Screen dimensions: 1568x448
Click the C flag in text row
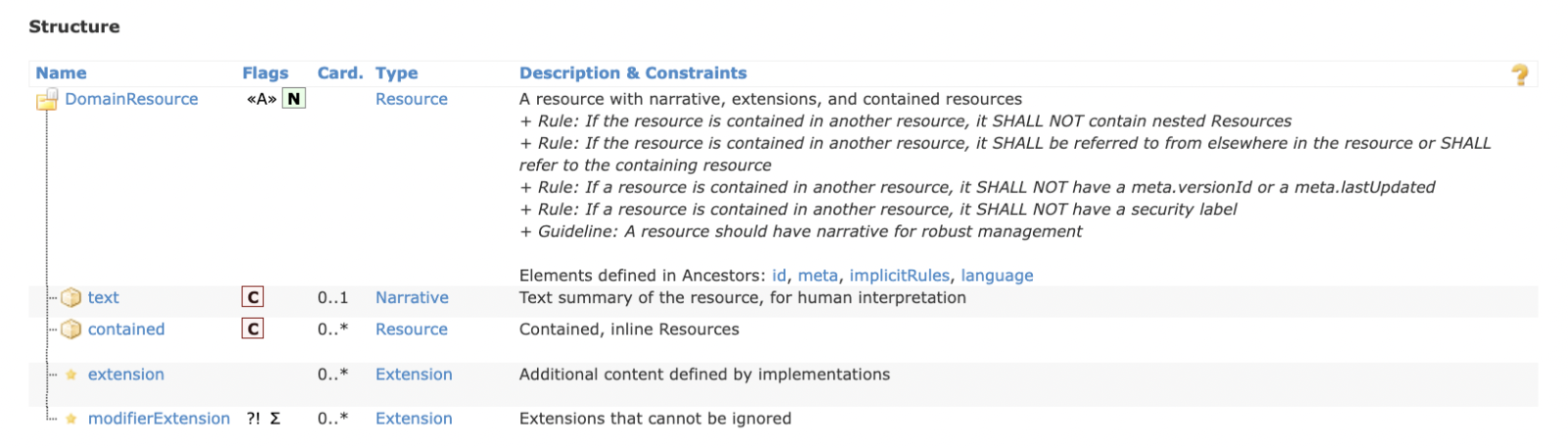[253, 297]
